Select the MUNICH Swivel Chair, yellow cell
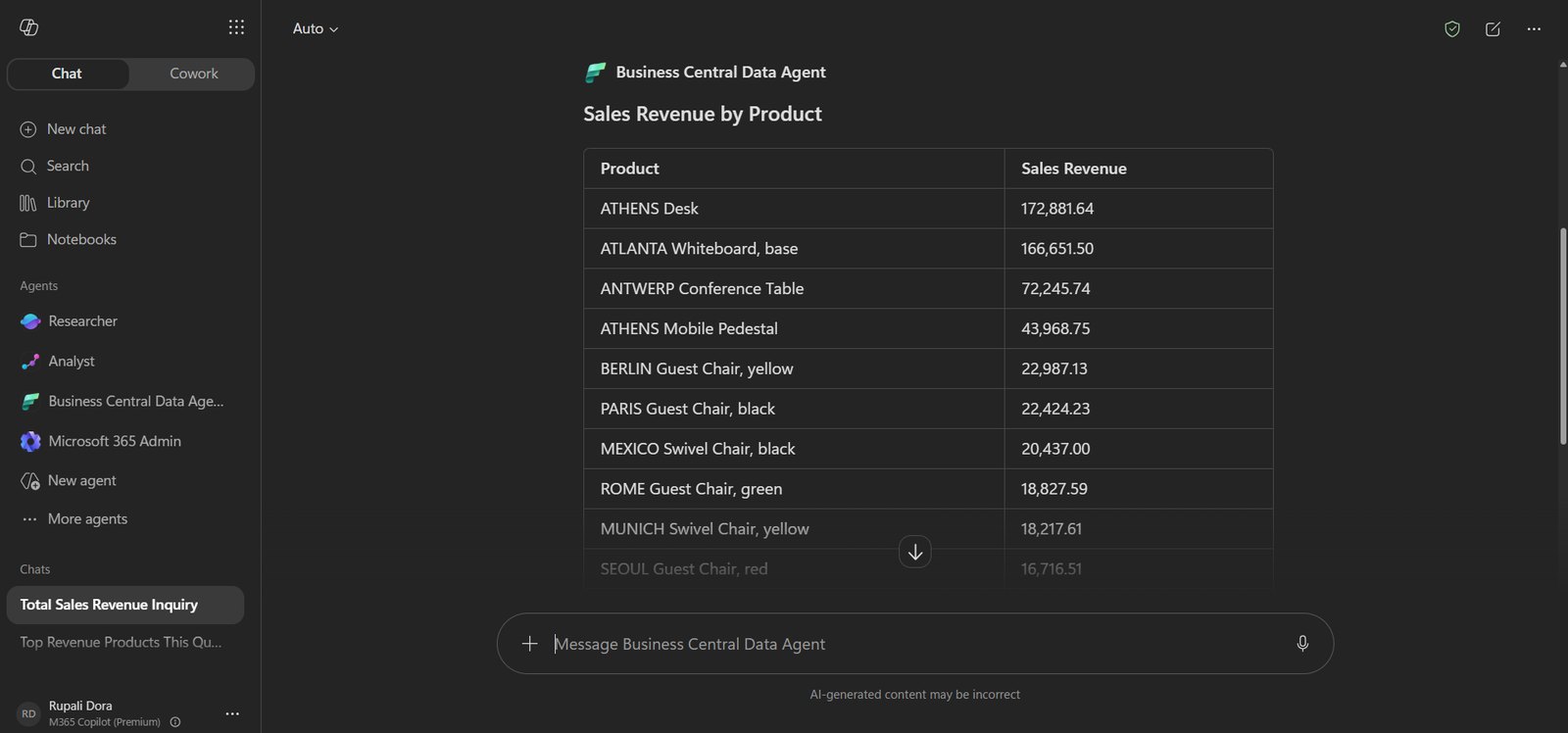This screenshot has height=733, width=1568. click(x=794, y=529)
